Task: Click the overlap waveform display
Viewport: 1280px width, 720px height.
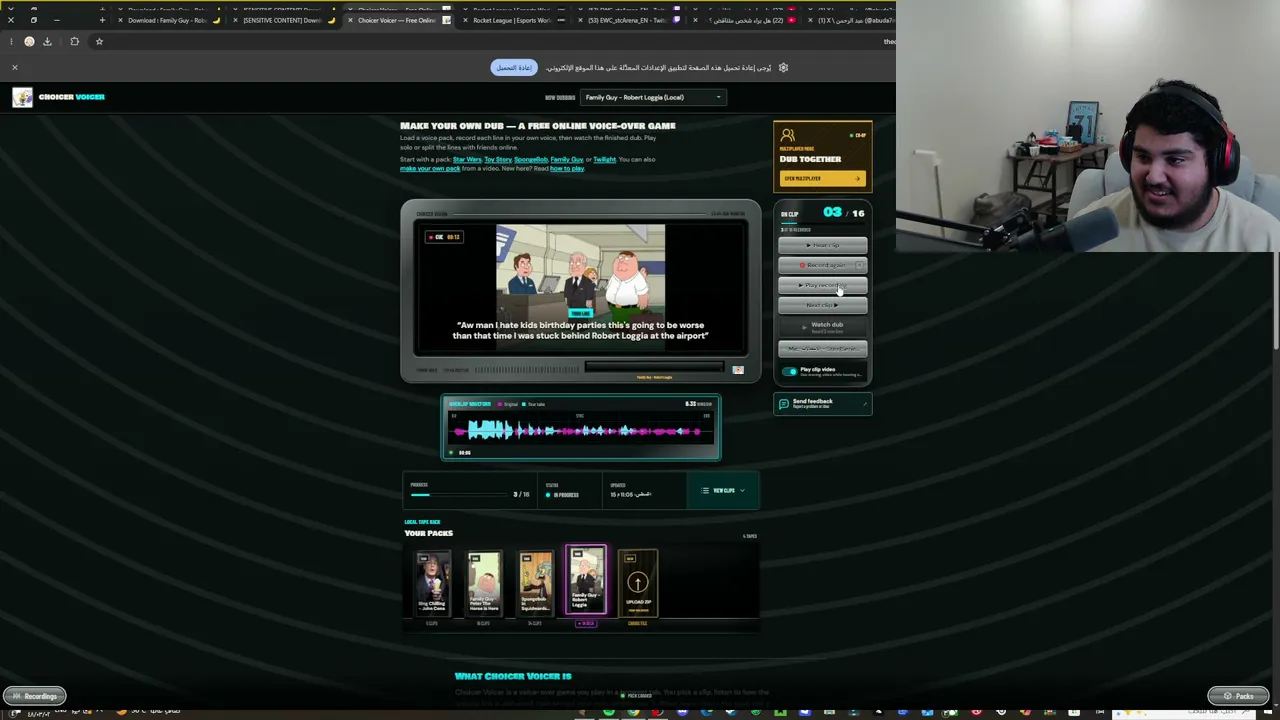Action: point(581,431)
